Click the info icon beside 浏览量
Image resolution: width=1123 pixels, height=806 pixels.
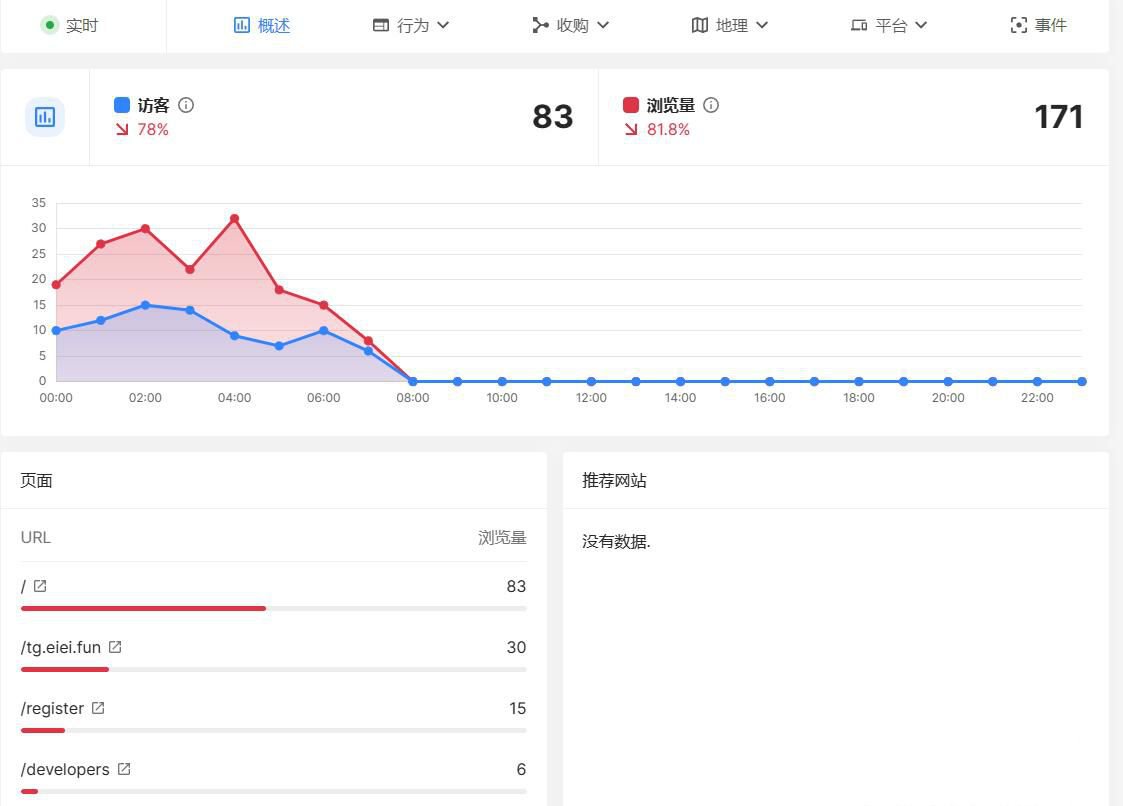coord(710,105)
